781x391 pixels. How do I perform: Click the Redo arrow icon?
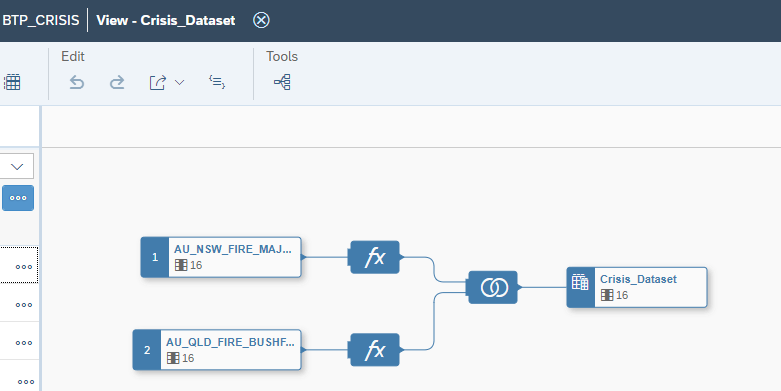pos(117,82)
